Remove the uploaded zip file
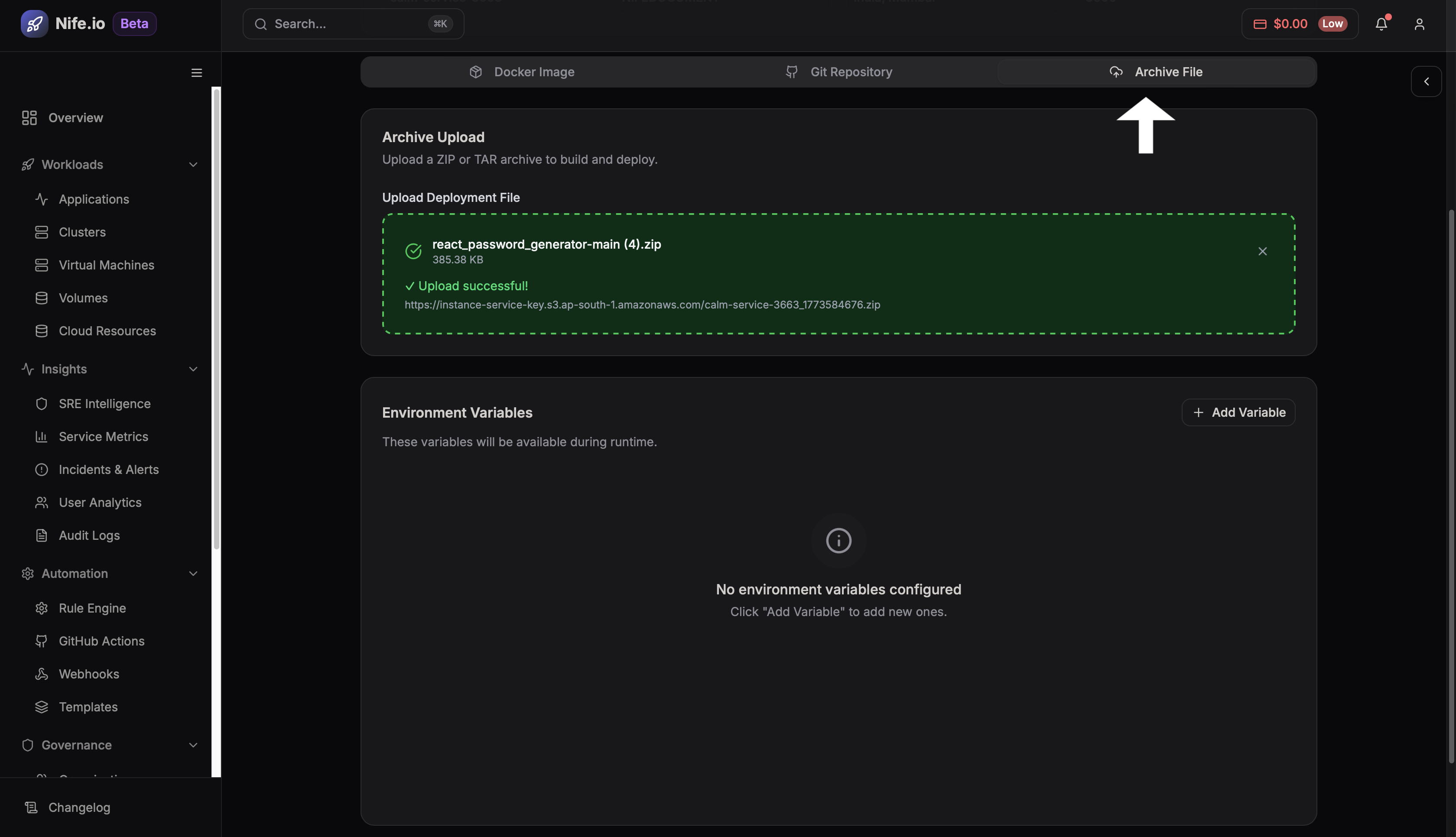 click(x=1262, y=251)
